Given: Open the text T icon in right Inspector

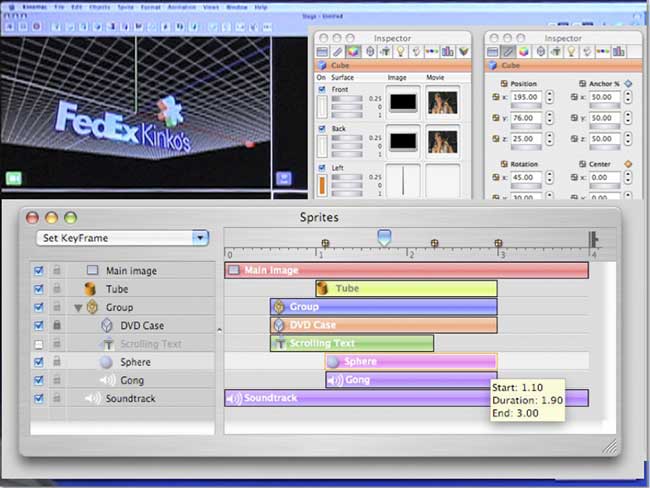Looking at the screenshot, I should point(556,51).
